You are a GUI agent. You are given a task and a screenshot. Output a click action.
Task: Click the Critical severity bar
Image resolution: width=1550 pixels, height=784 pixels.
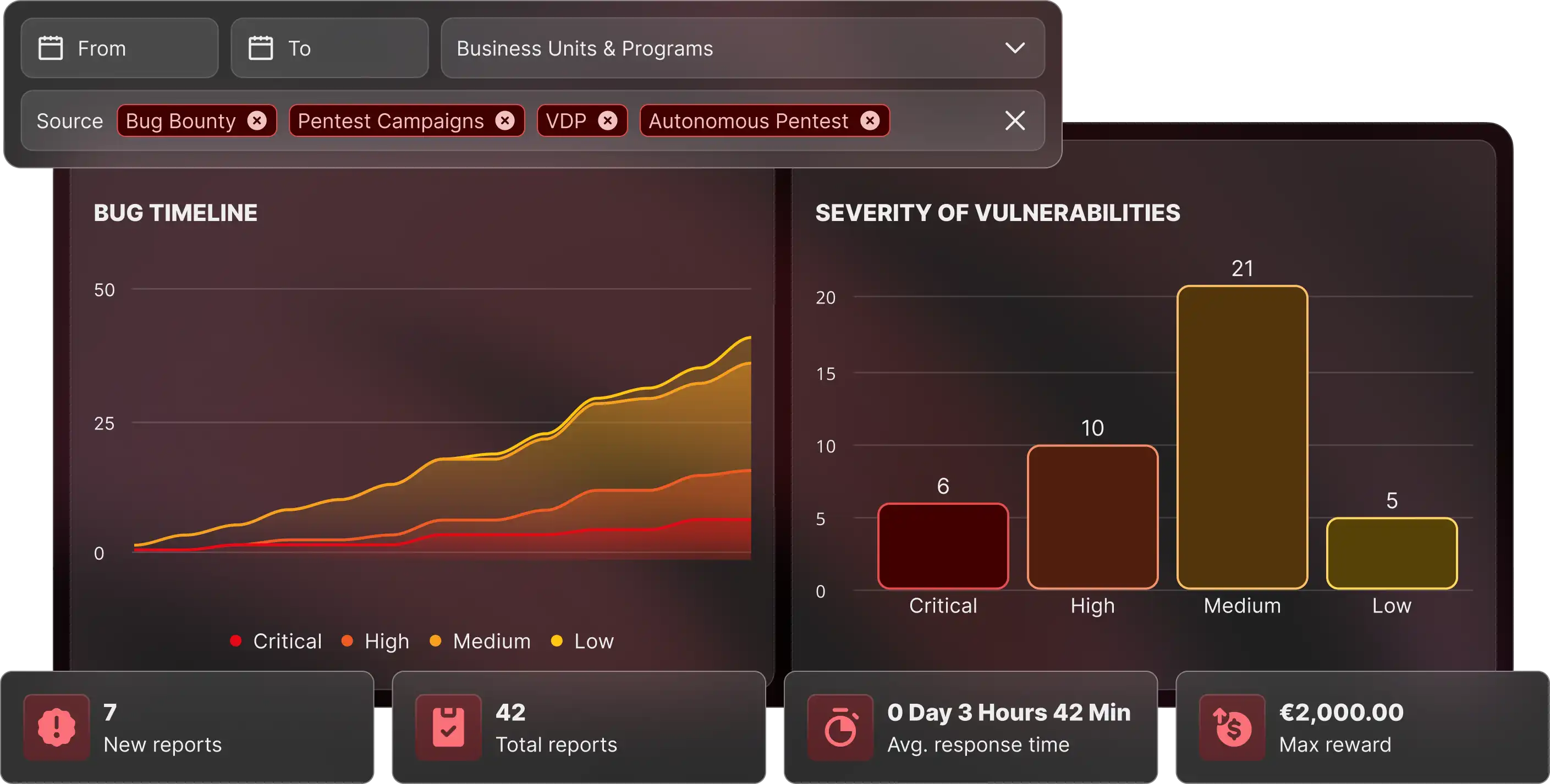943,546
